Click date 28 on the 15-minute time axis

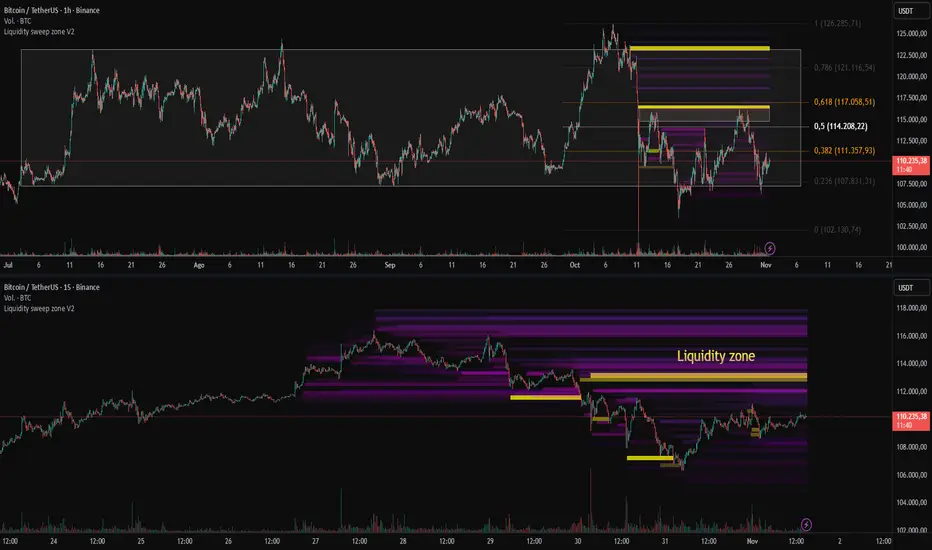click(403, 541)
